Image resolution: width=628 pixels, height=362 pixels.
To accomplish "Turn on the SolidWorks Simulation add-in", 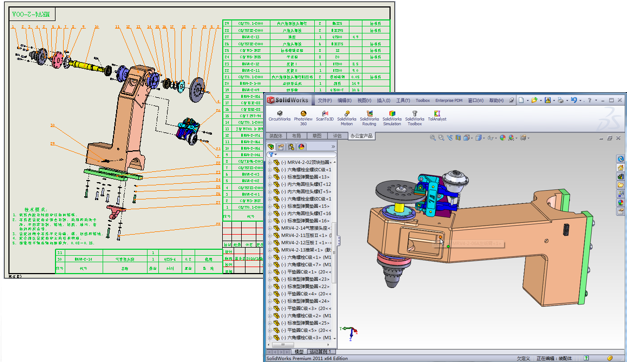I will 392,118.
